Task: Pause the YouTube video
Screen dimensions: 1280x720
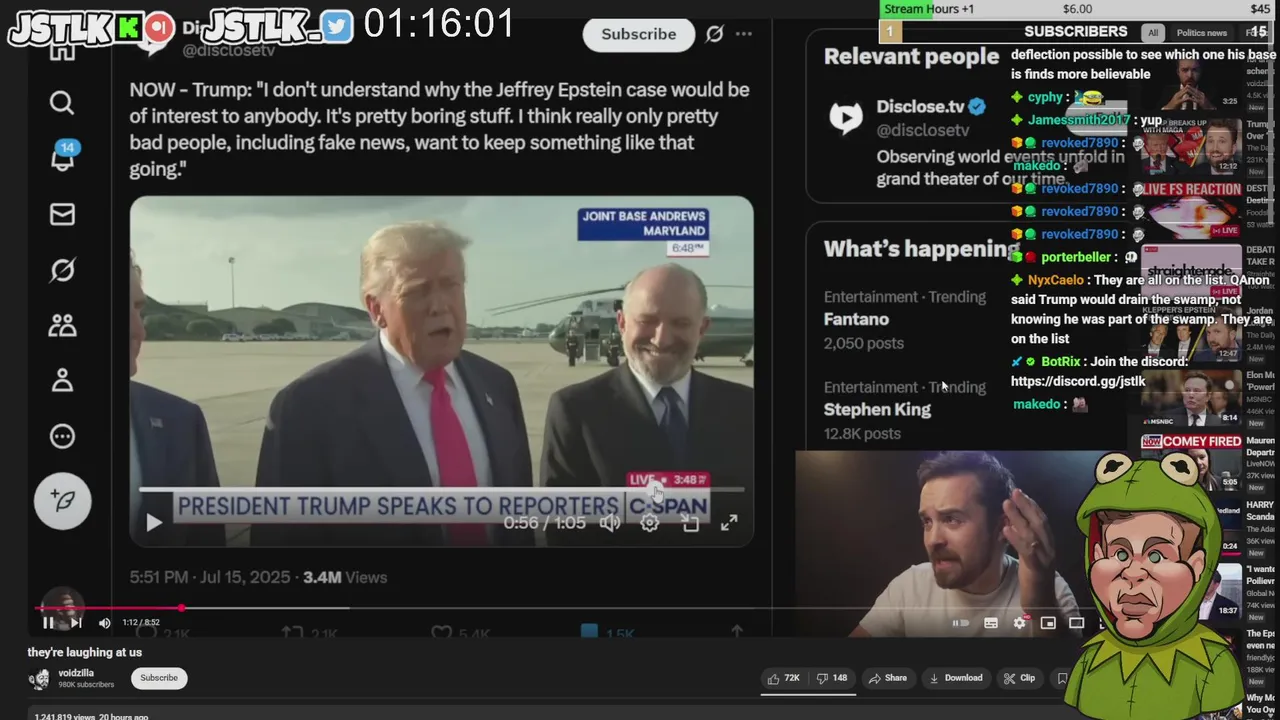Action: click(x=48, y=622)
